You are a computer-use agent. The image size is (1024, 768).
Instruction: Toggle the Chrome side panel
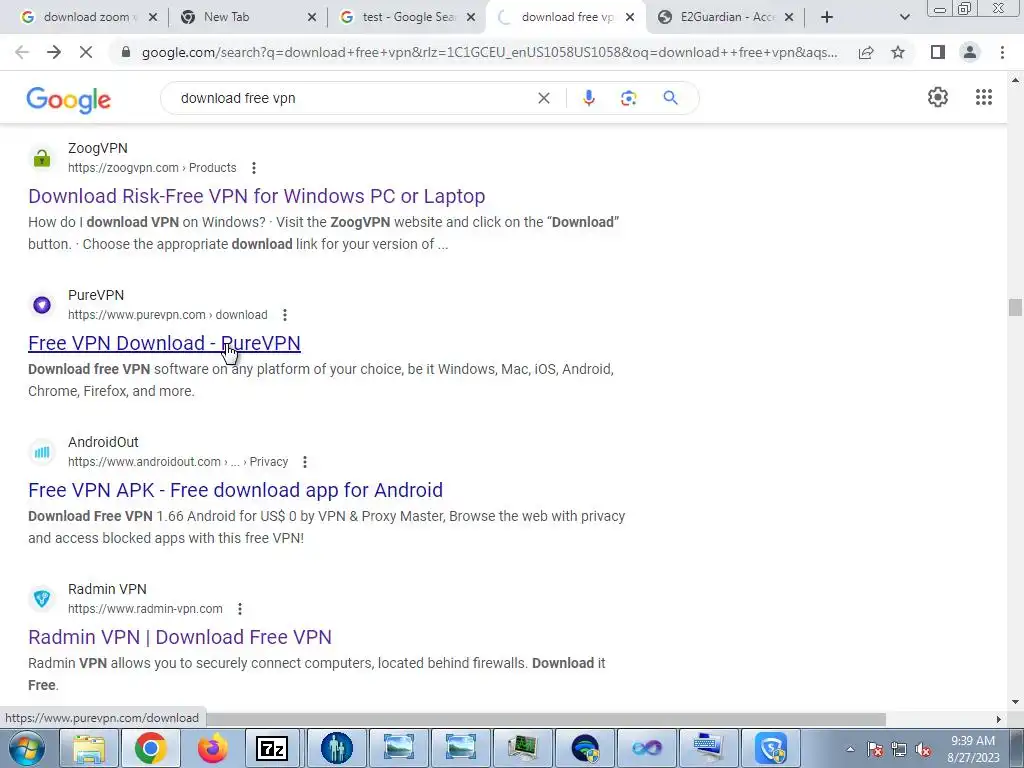pyautogui.click(x=938, y=52)
